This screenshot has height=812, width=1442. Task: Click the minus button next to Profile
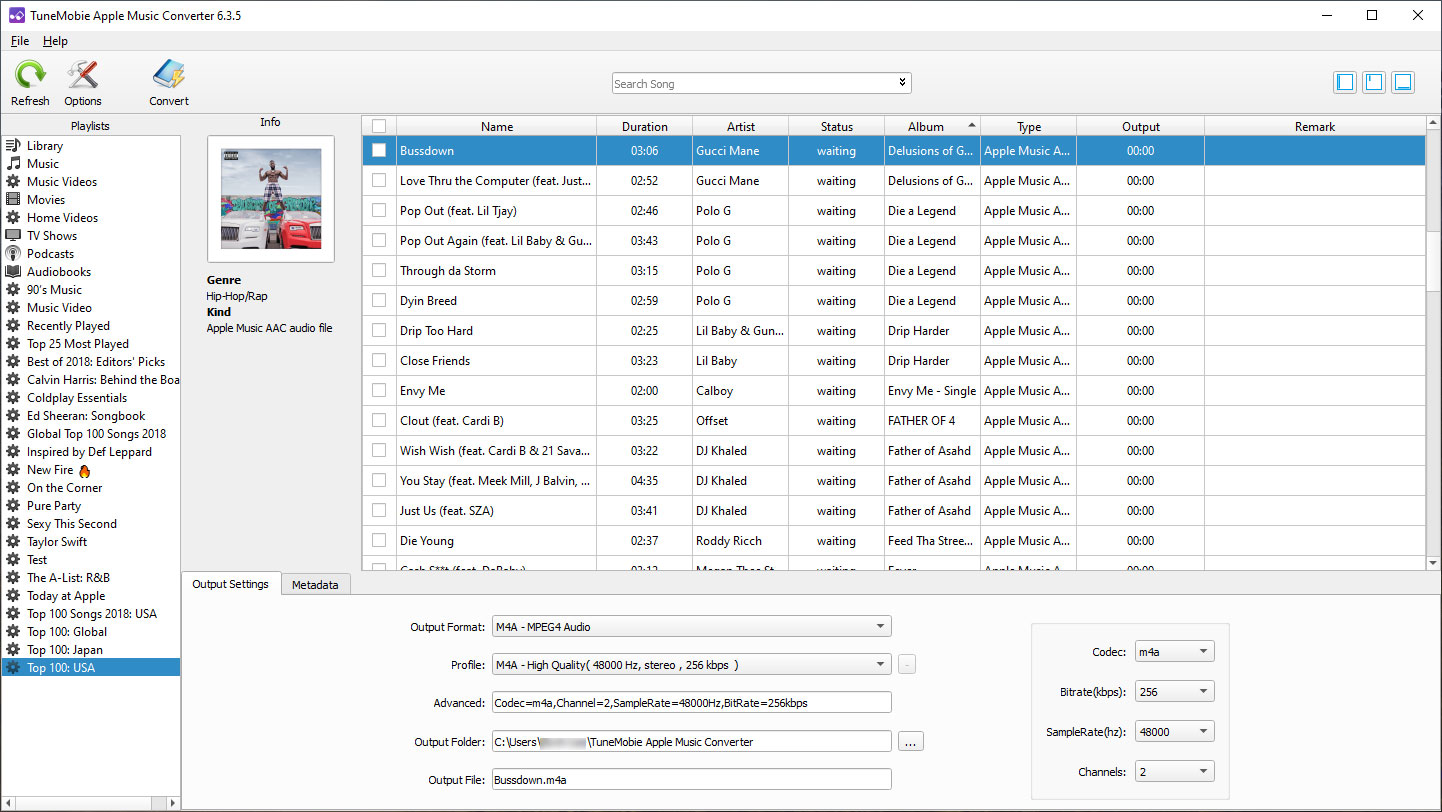pyautogui.click(x=907, y=665)
